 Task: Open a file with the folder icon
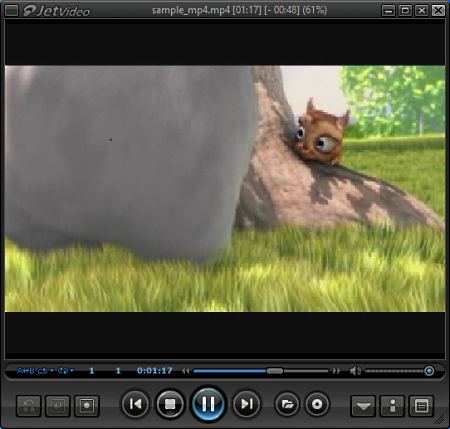point(287,404)
